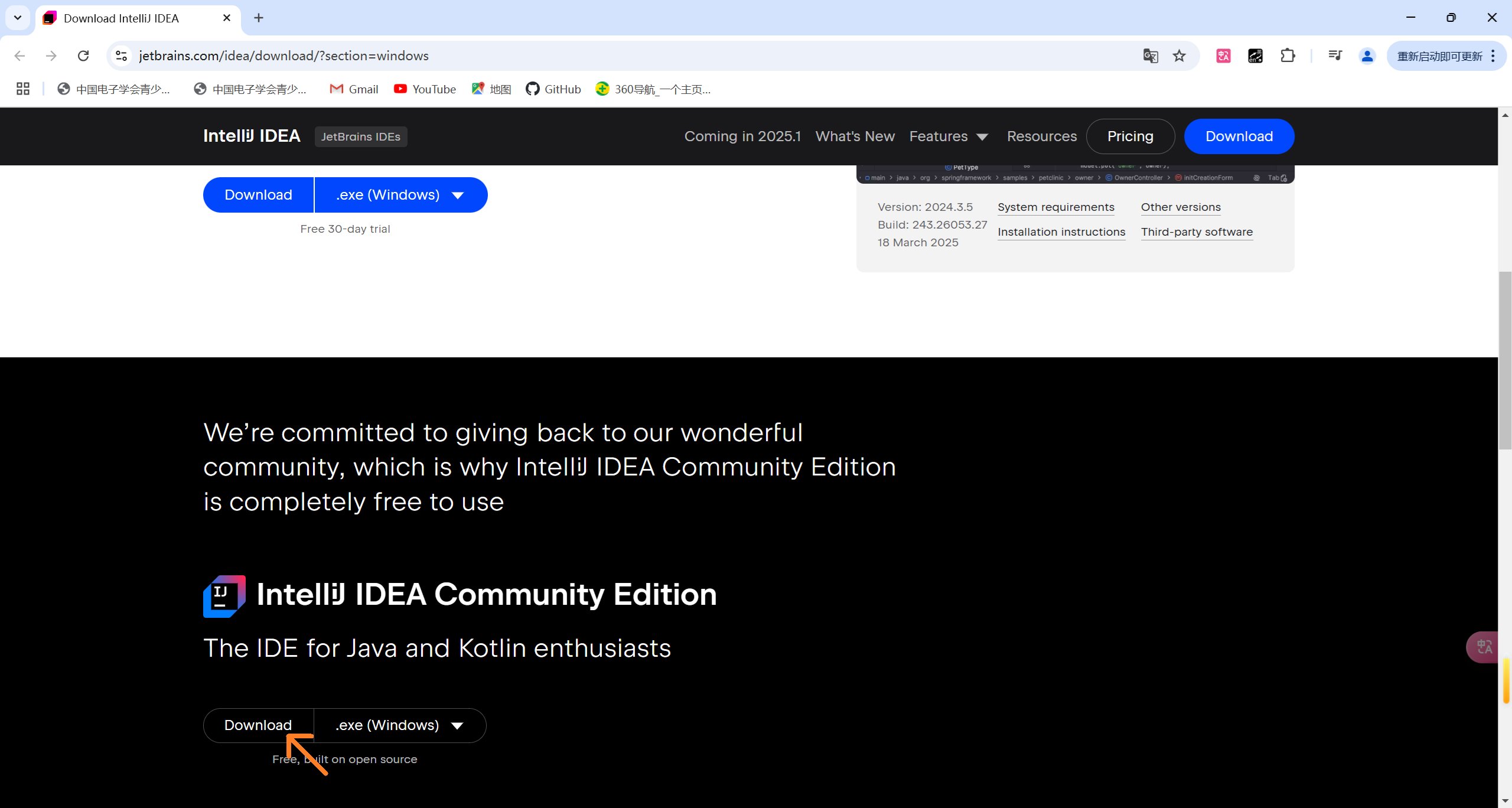Open the tab search dropdown arrow
Image resolution: width=1512 pixels, height=808 pixels.
point(18,18)
